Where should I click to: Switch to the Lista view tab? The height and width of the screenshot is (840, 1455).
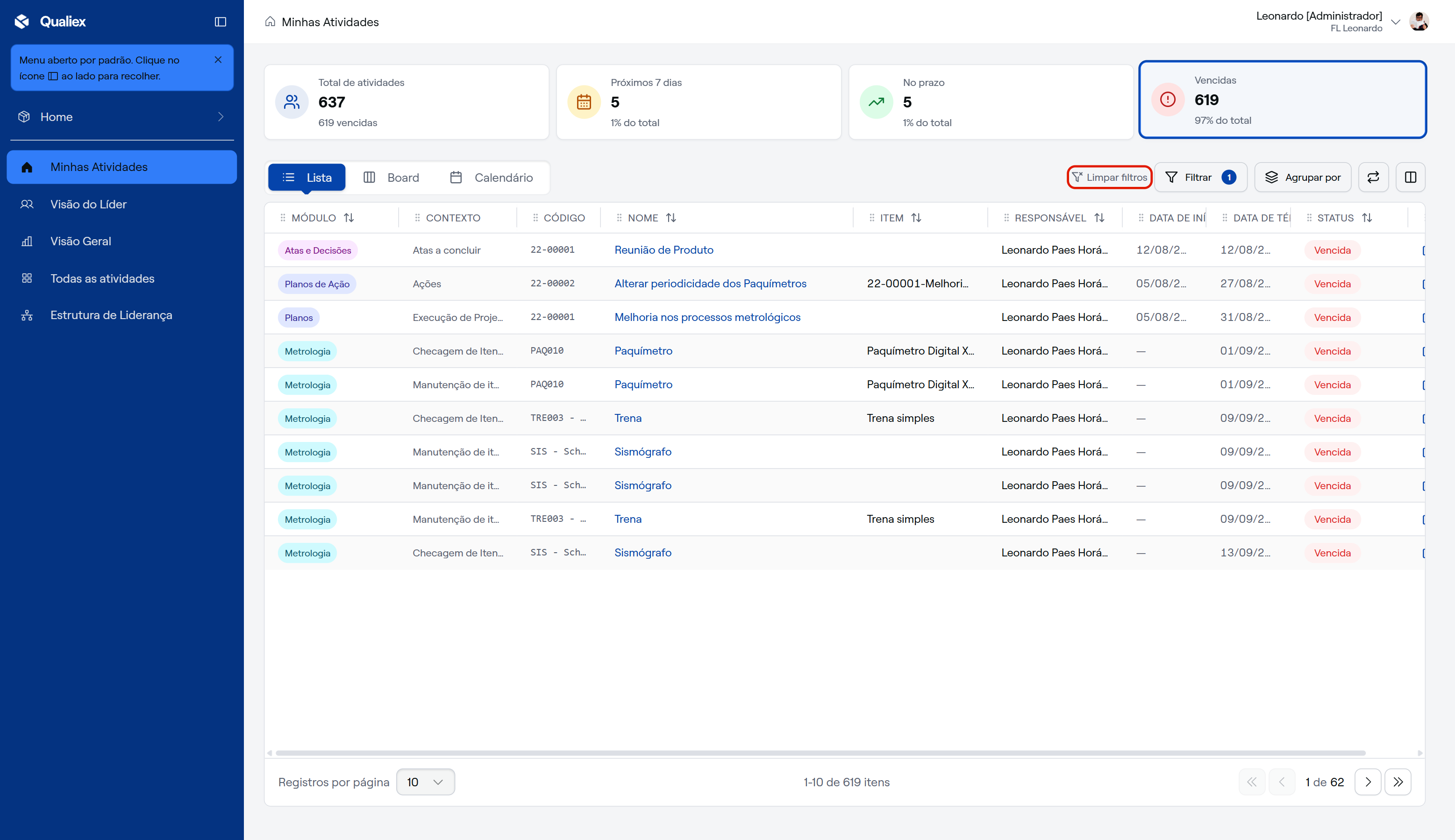pos(307,177)
